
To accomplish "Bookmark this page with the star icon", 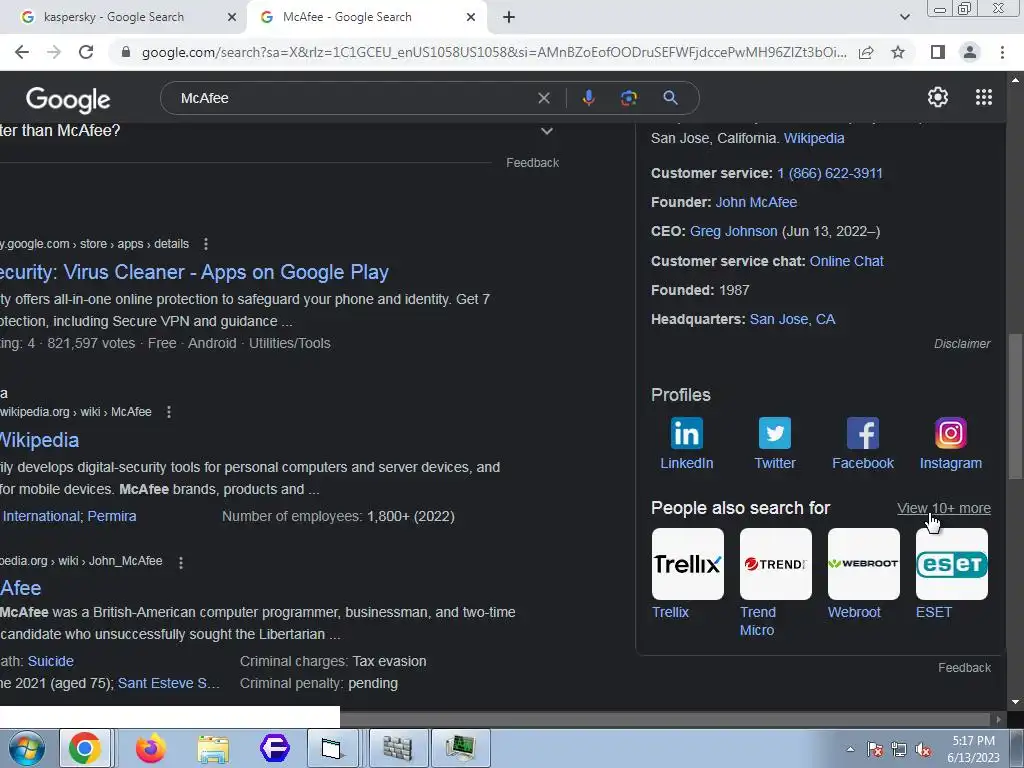I will [x=898, y=52].
